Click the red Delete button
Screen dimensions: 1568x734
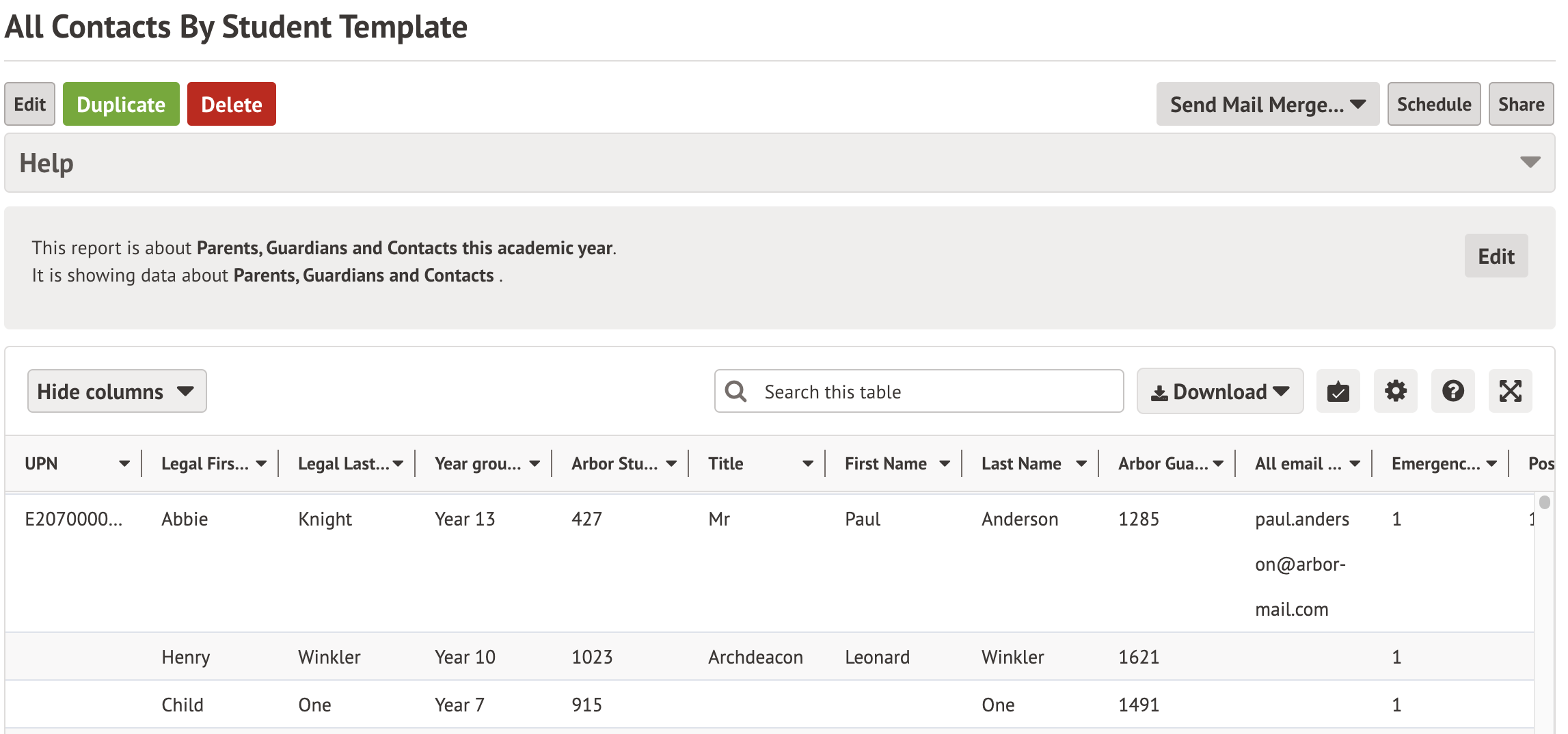(231, 105)
